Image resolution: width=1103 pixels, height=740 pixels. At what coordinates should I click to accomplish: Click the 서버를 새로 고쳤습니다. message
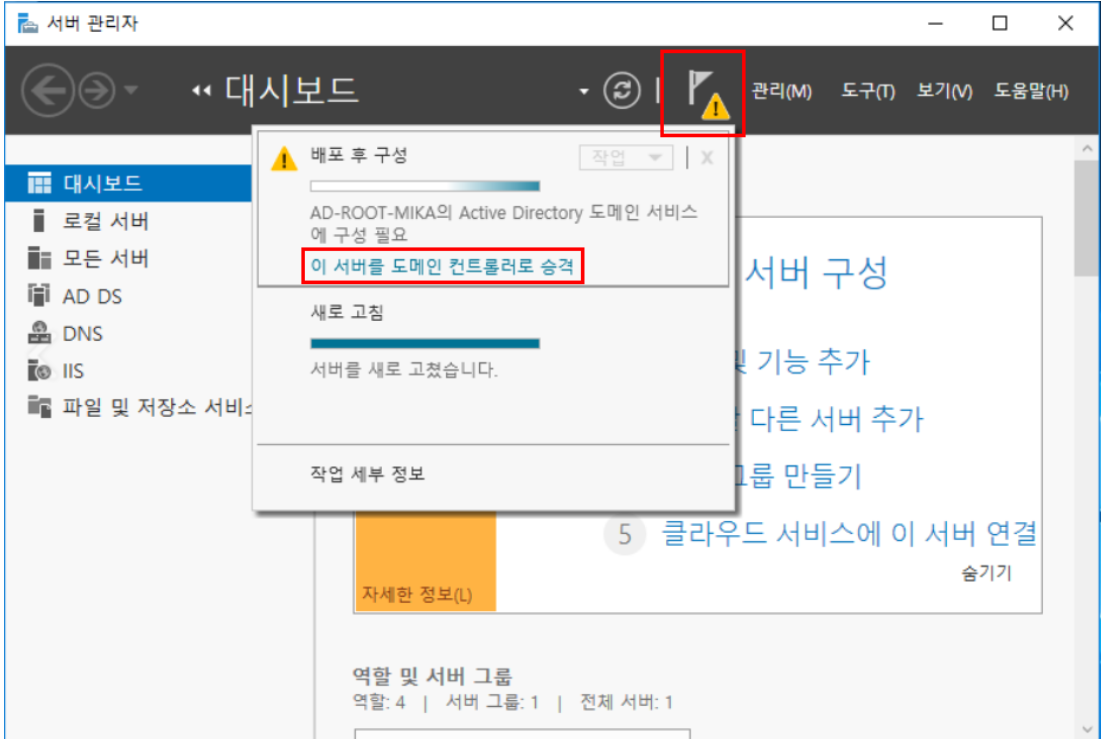(404, 369)
